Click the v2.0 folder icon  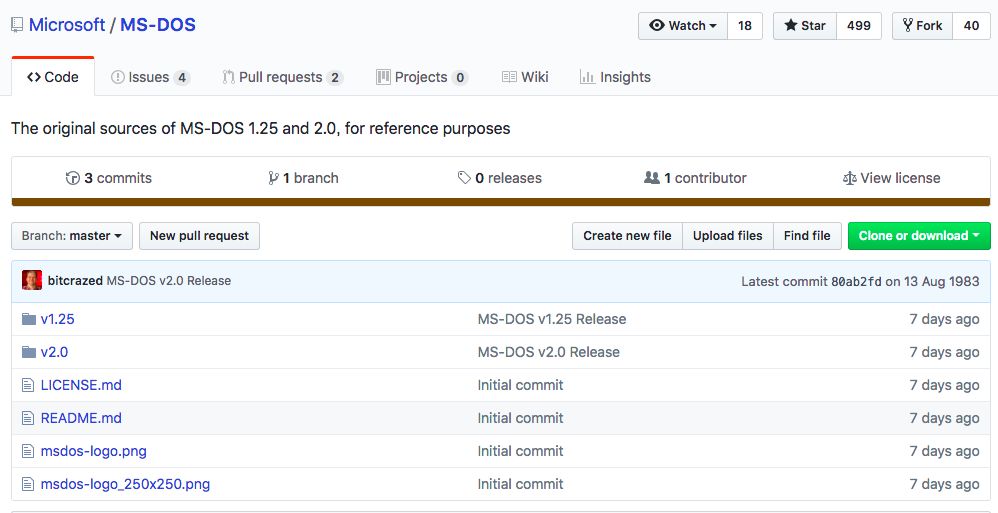pyautogui.click(x=28, y=352)
